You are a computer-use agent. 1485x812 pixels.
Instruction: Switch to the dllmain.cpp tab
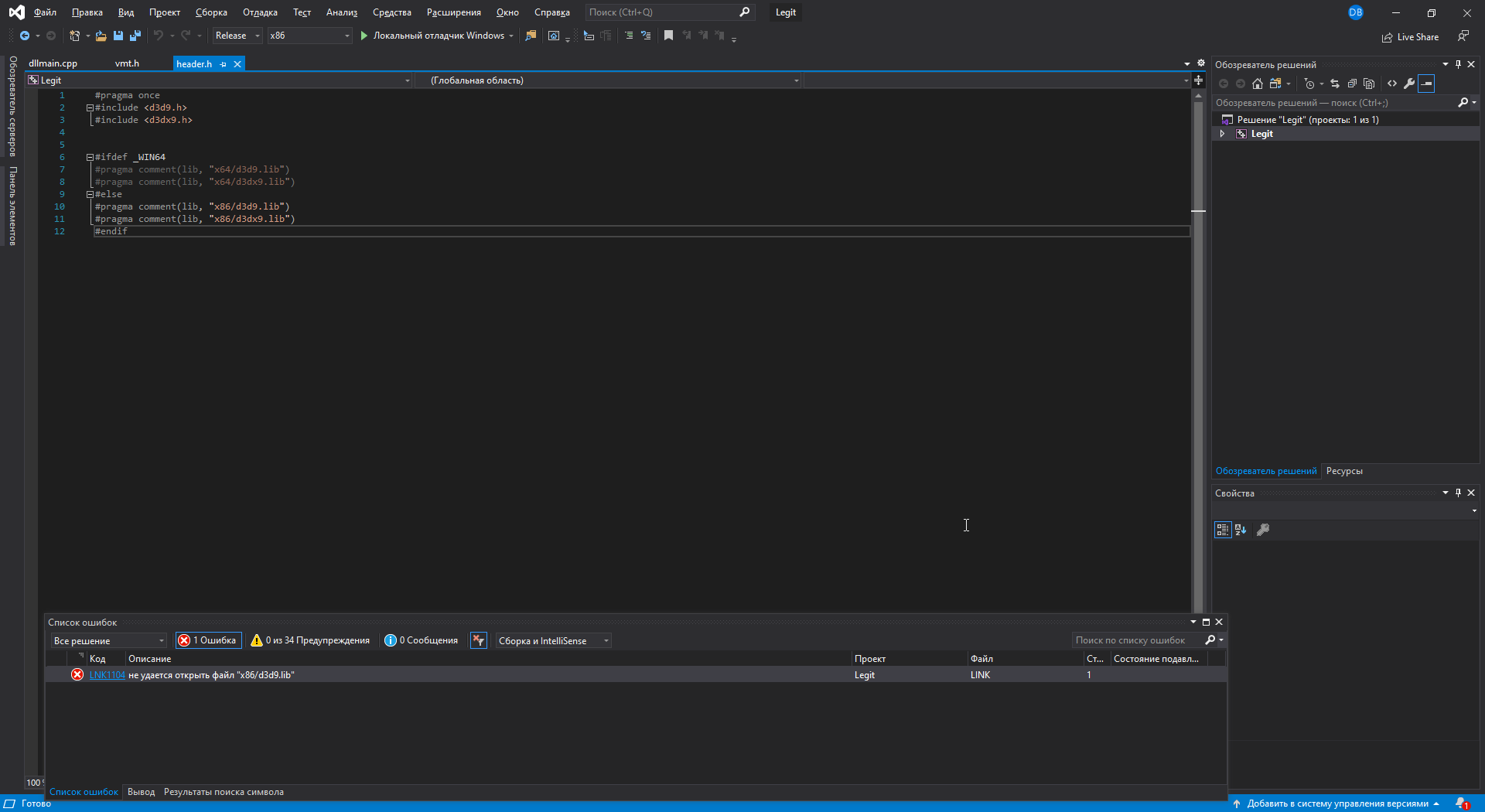tap(53, 63)
